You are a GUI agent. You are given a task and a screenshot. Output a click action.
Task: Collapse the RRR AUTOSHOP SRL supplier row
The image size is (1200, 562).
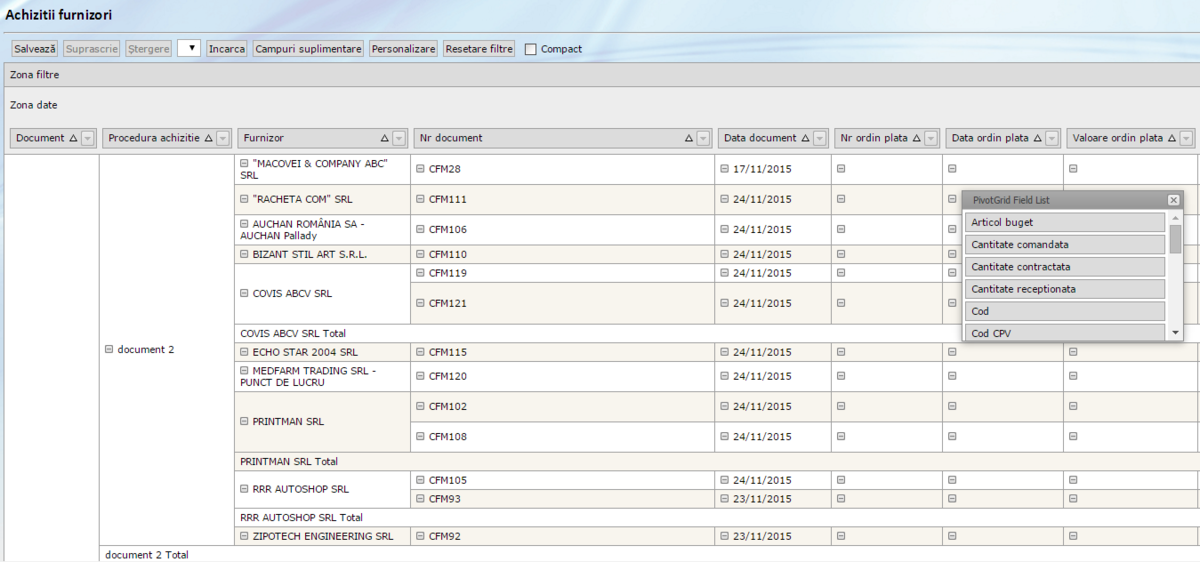[x=244, y=490]
